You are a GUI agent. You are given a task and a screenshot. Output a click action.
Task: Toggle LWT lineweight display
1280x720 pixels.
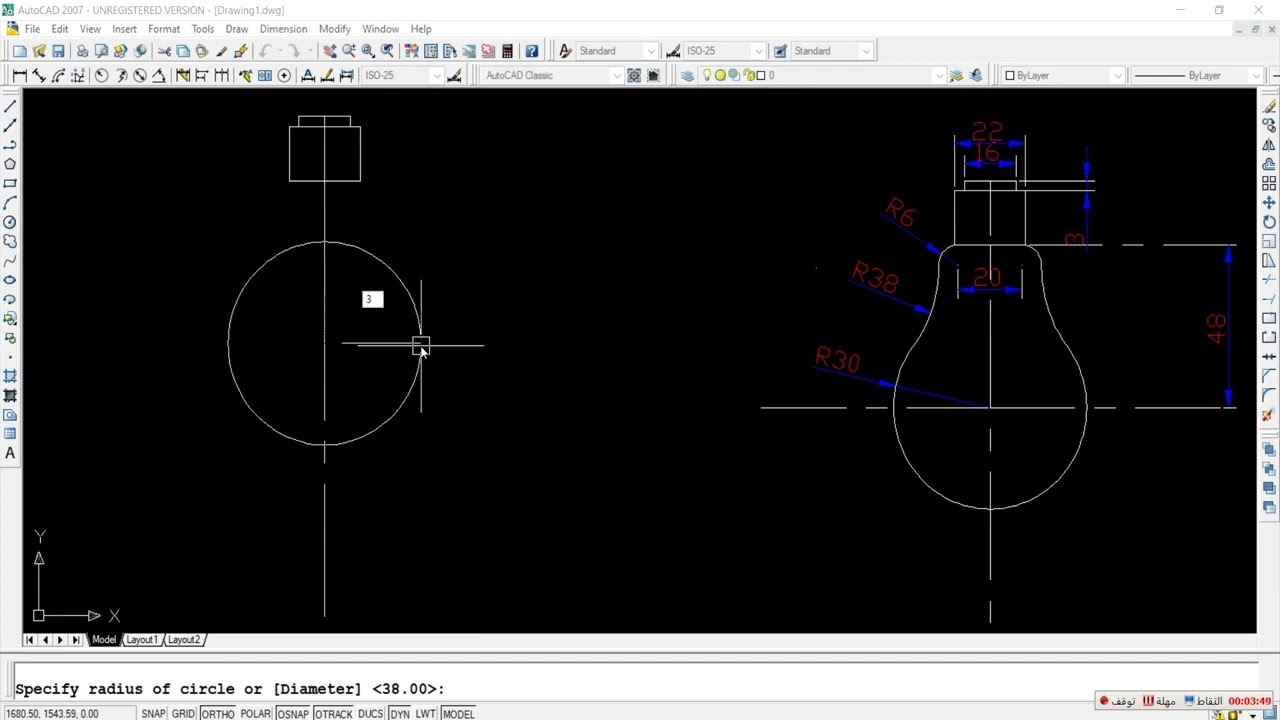coord(425,714)
